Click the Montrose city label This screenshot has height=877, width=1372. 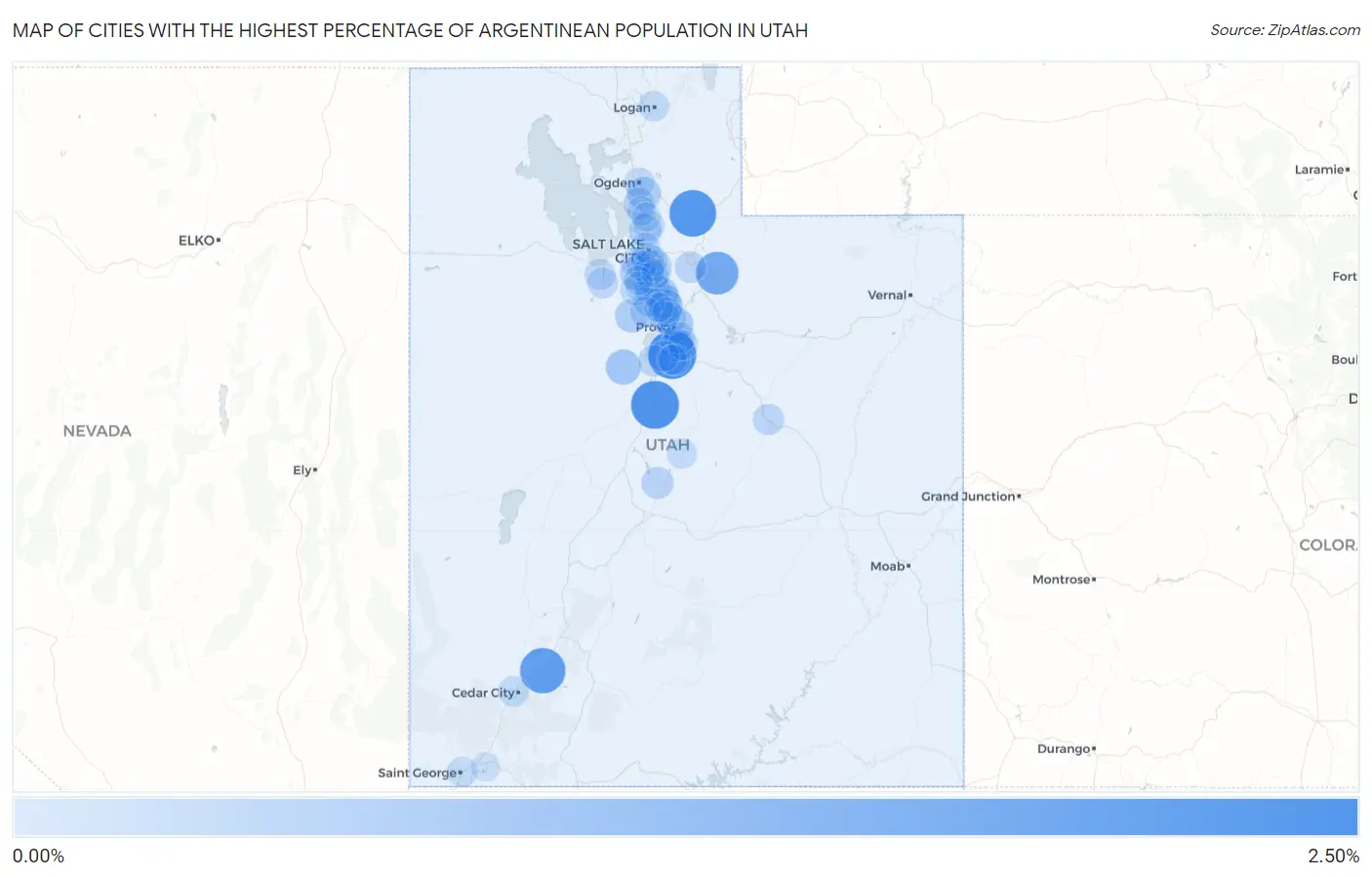(1061, 579)
